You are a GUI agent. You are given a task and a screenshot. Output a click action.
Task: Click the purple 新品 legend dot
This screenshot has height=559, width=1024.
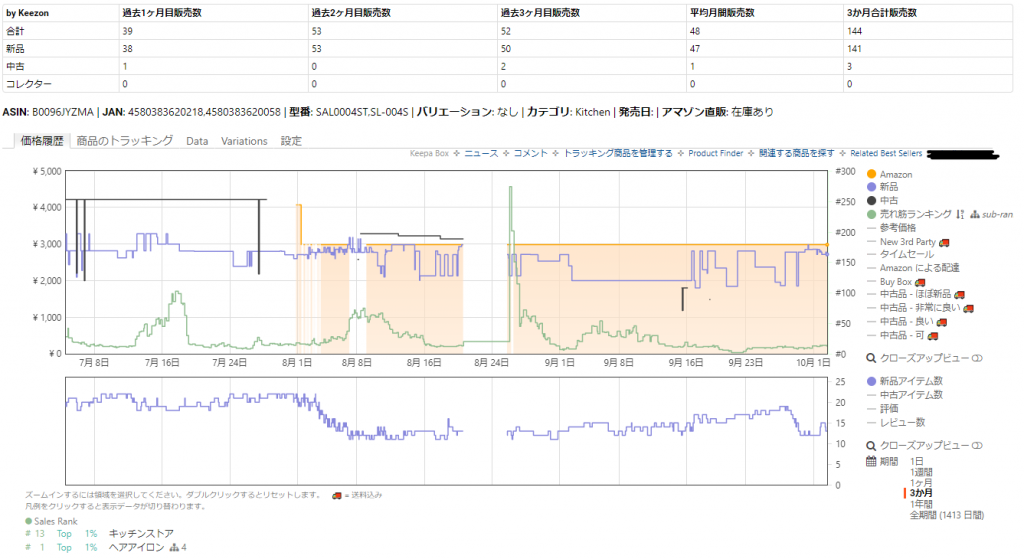pos(871,188)
